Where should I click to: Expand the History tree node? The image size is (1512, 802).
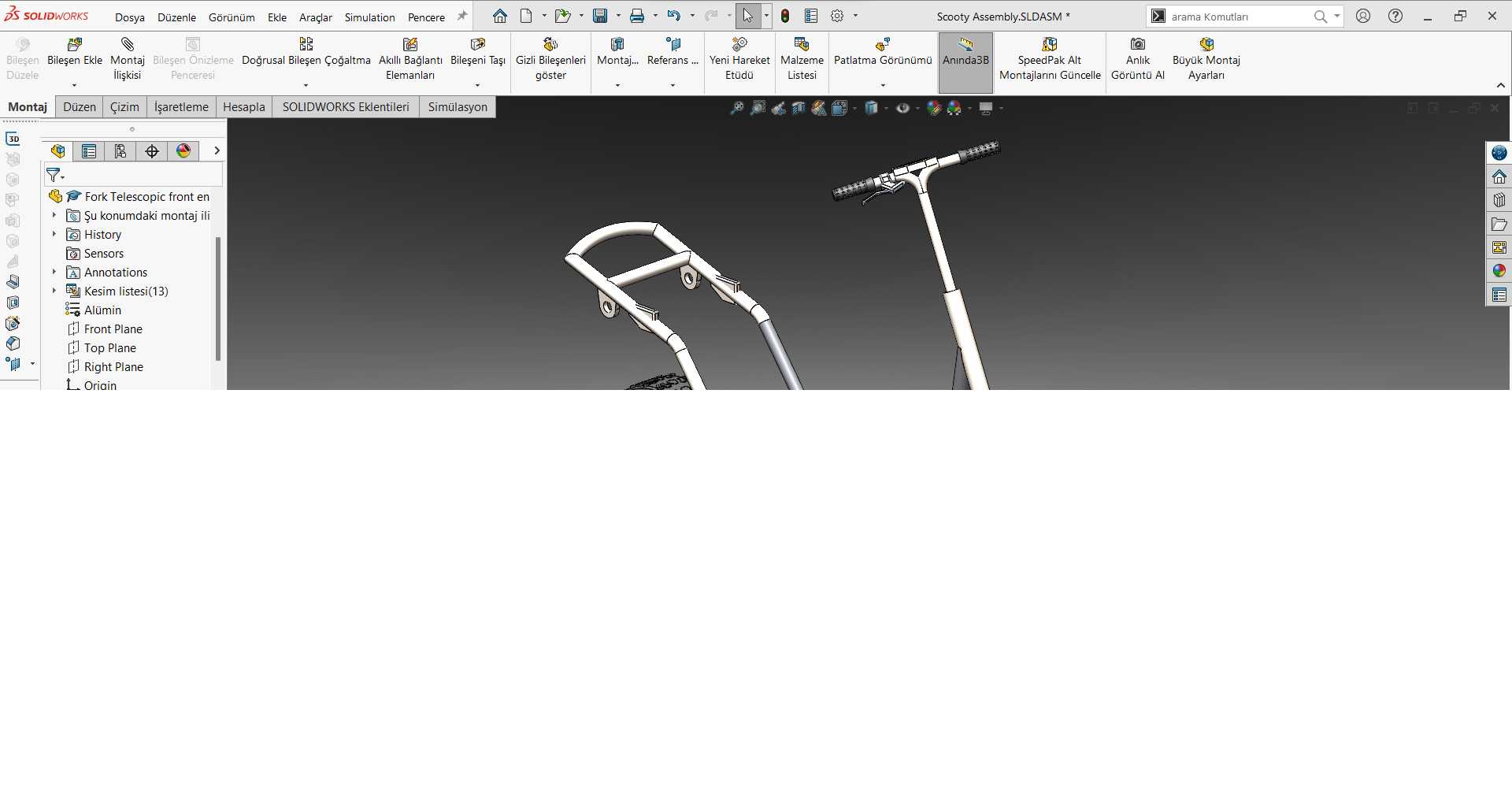(54, 234)
